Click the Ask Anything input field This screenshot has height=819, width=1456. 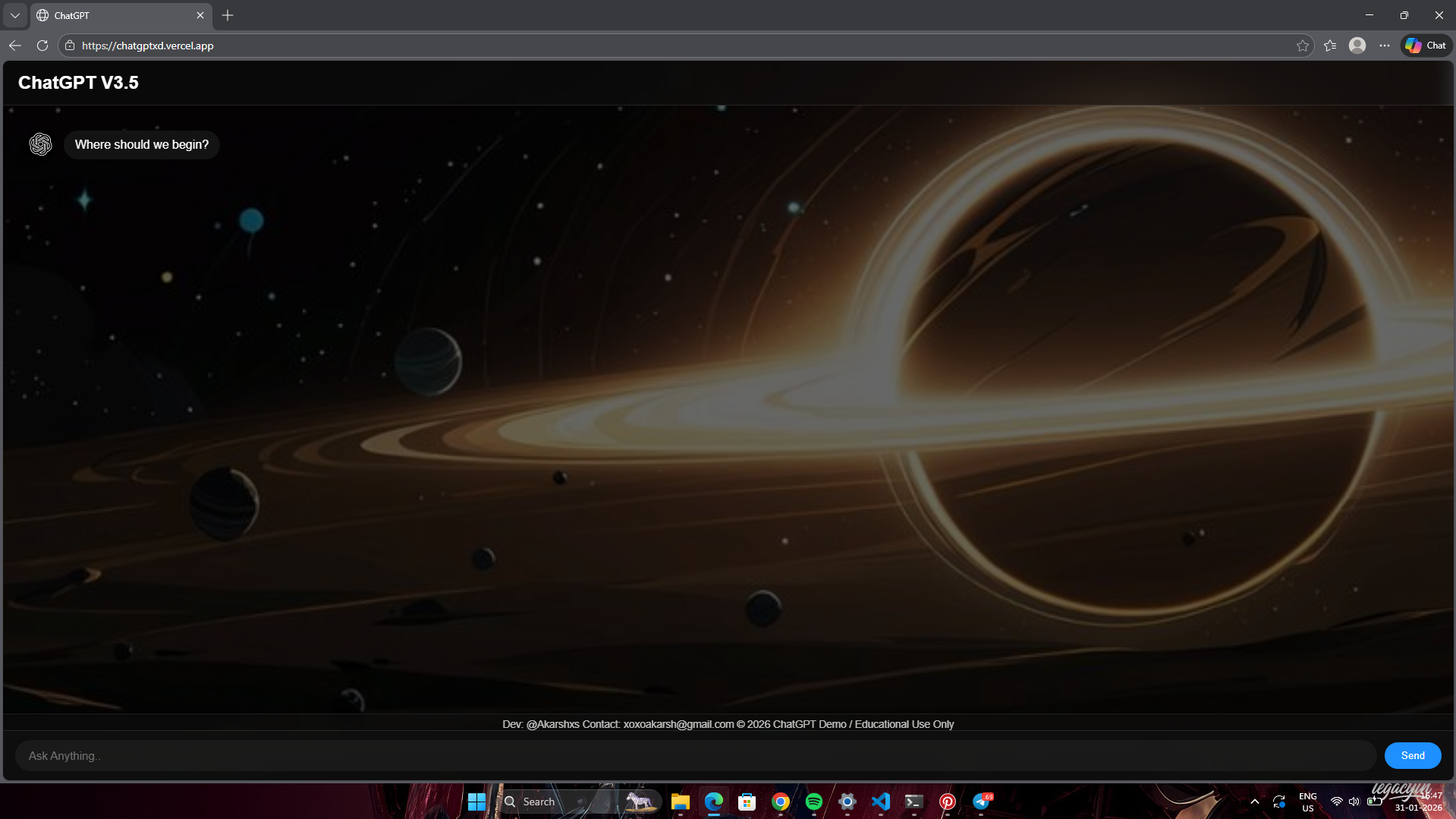[x=694, y=756]
